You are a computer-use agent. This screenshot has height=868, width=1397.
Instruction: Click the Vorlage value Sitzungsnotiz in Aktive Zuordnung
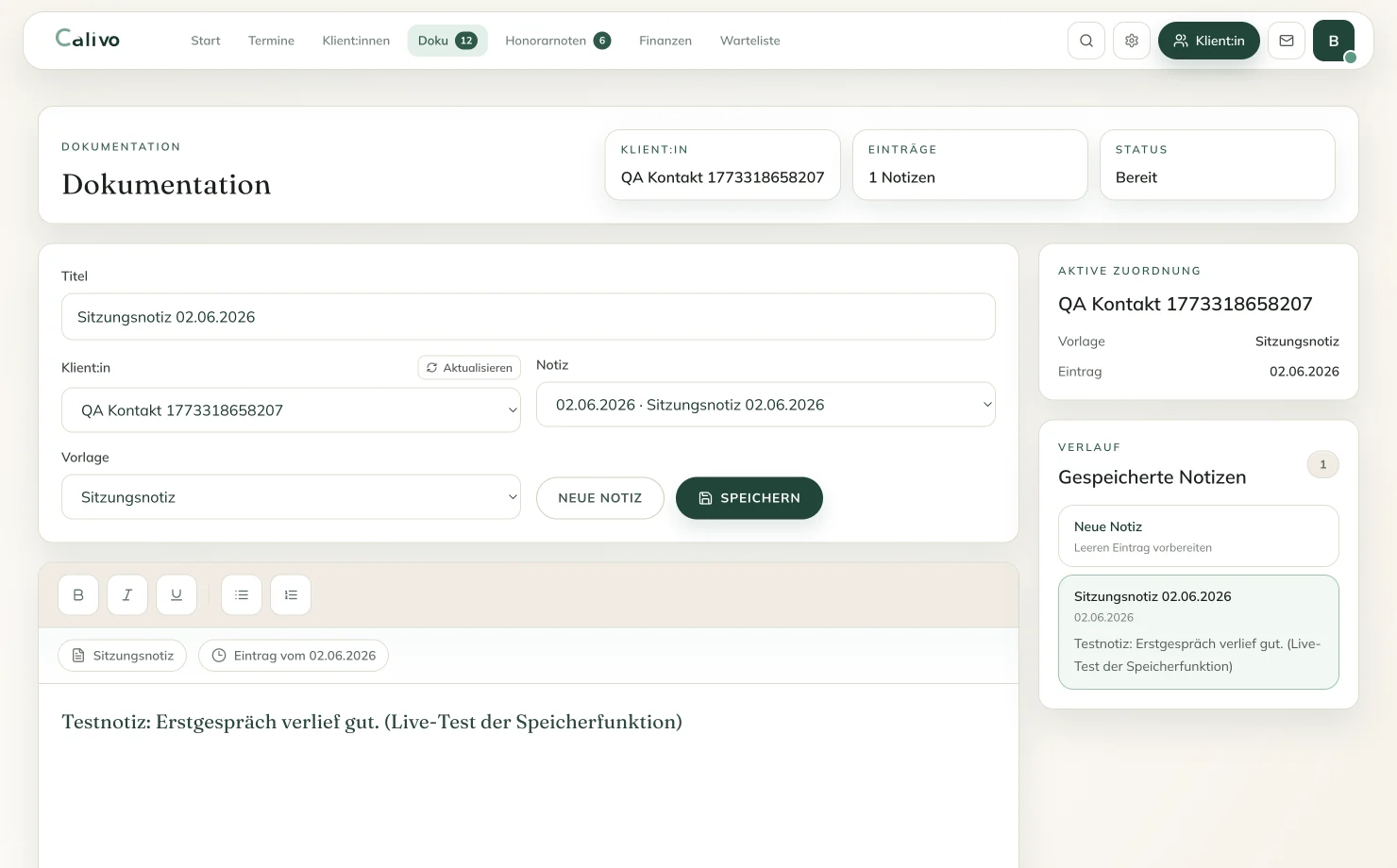1297,342
